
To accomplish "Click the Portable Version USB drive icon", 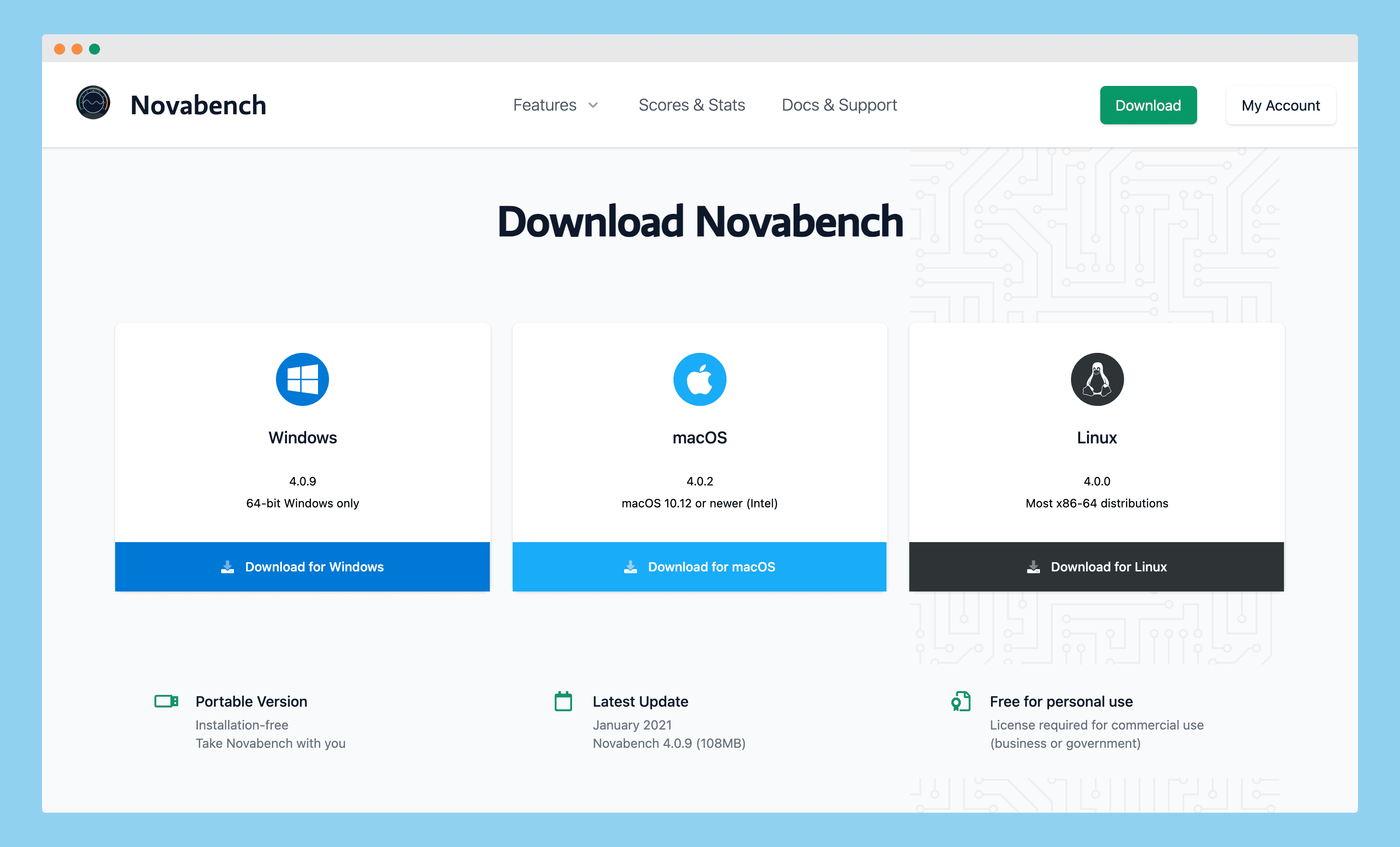I will point(166,701).
